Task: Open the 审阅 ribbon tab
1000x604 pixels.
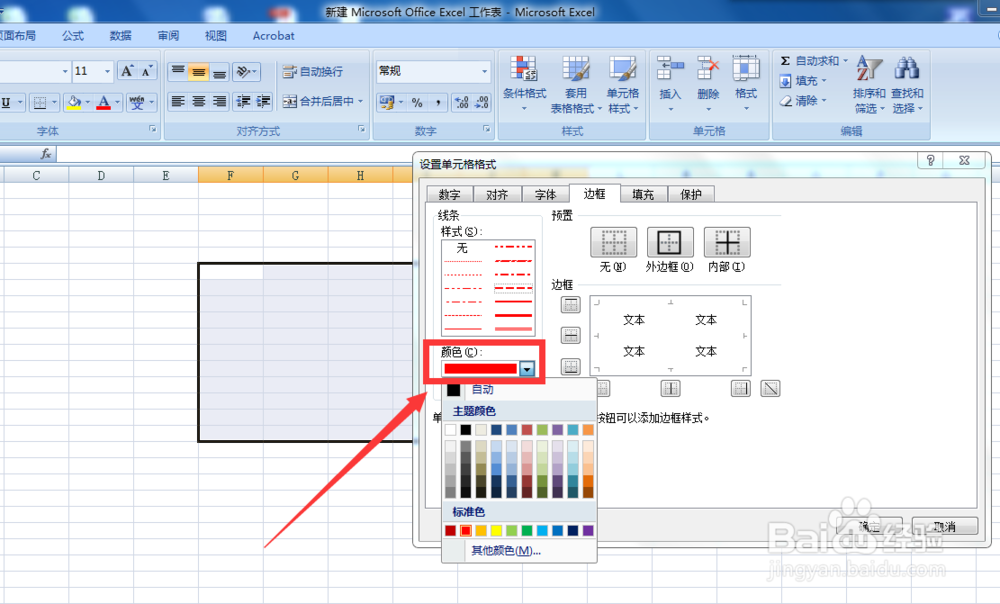Action: [x=168, y=36]
